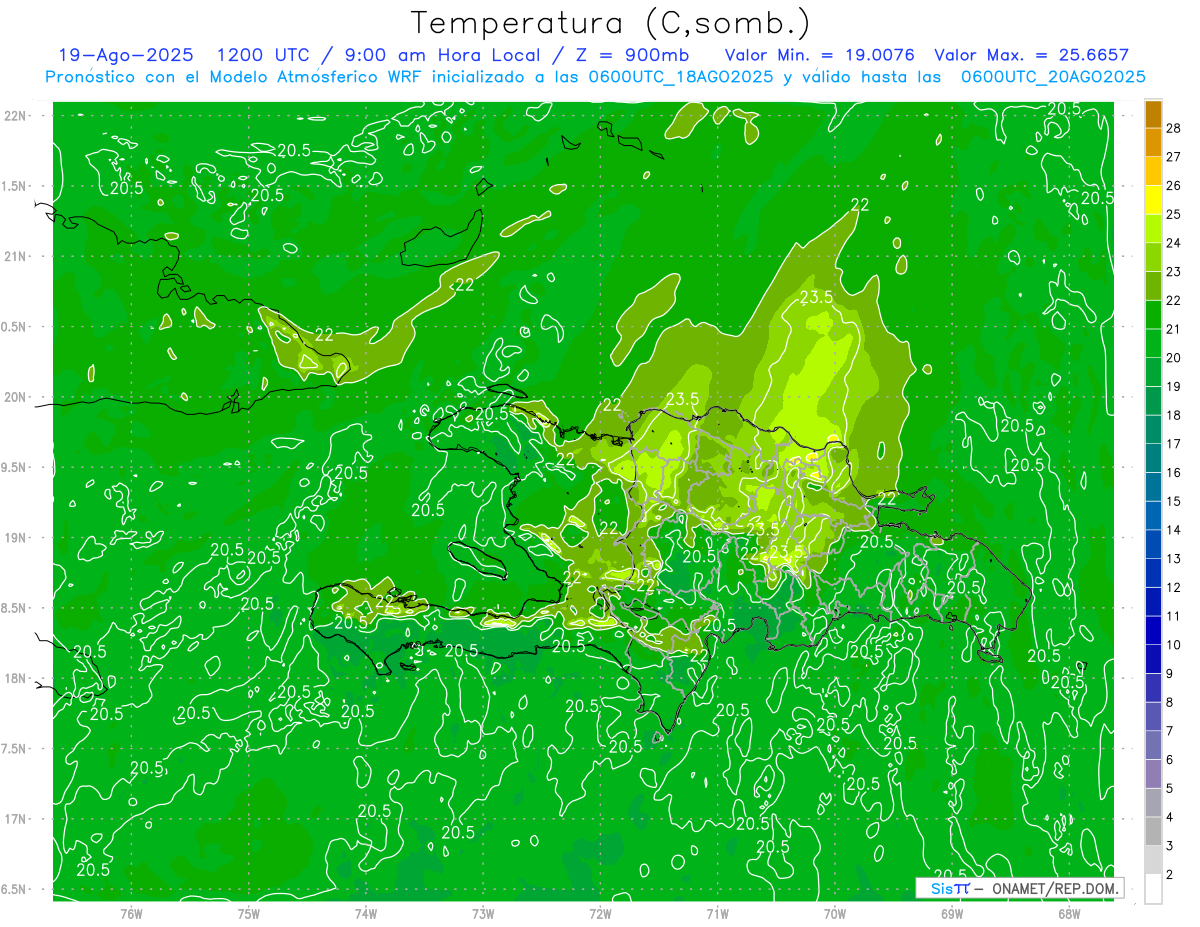1200x927 pixels.
Task: Click the "9.5N" latitude axis label
Action: coord(15,467)
